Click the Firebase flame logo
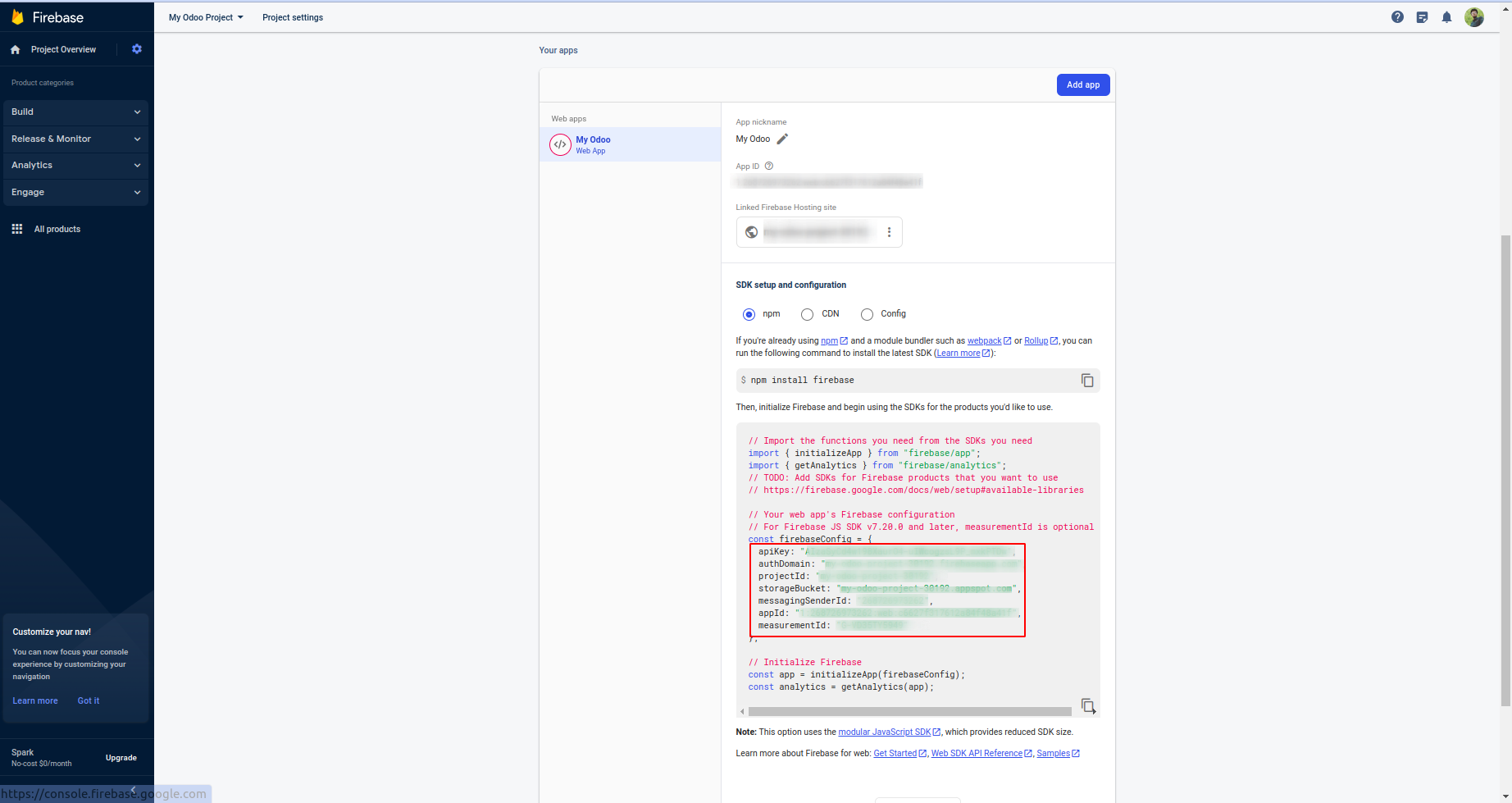Image resolution: width=1512 pixels, height=803 pixels. point(17,17)
